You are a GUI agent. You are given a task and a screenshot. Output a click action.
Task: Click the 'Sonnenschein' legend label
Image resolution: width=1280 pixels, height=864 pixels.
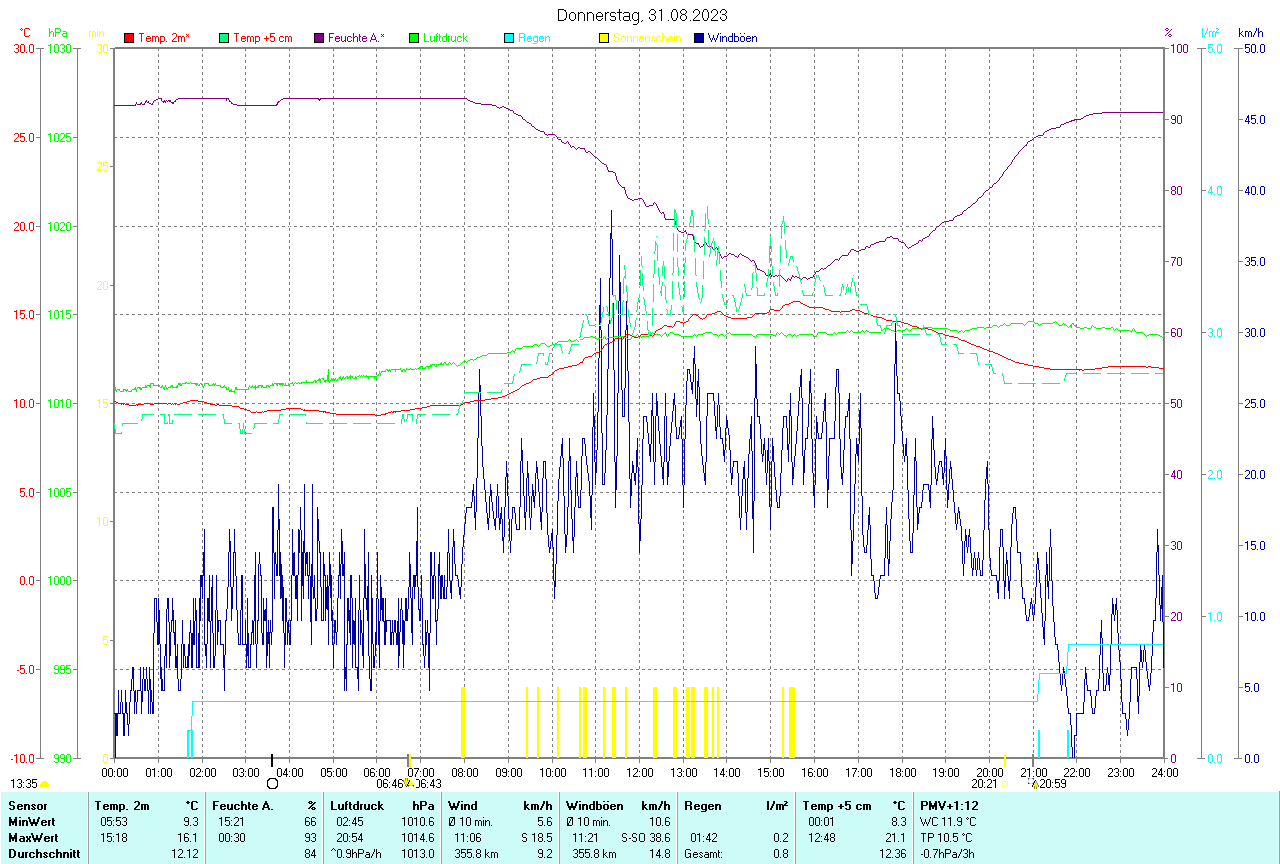[x=647, y=38]
